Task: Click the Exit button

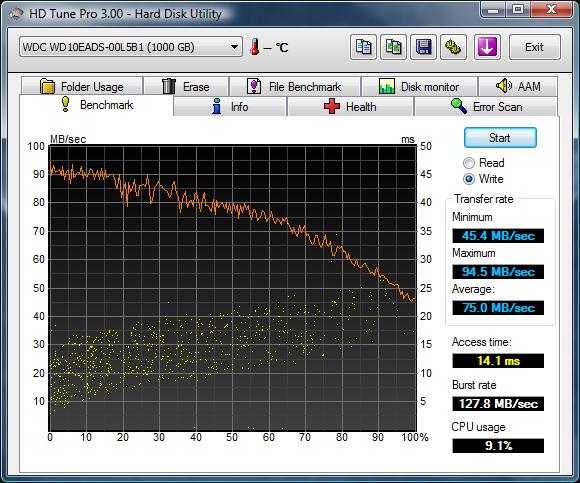Action: 535,47
